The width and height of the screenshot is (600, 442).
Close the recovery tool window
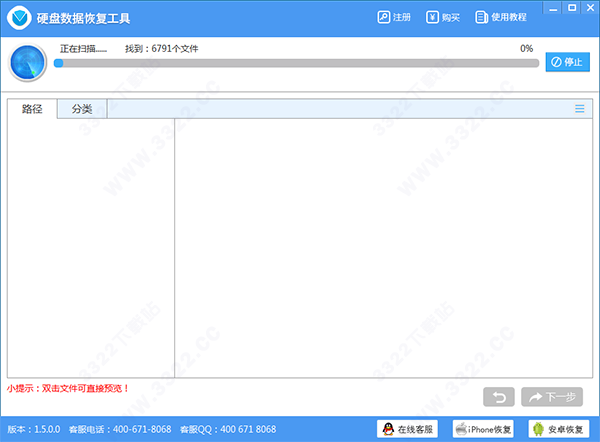point(590,8)
